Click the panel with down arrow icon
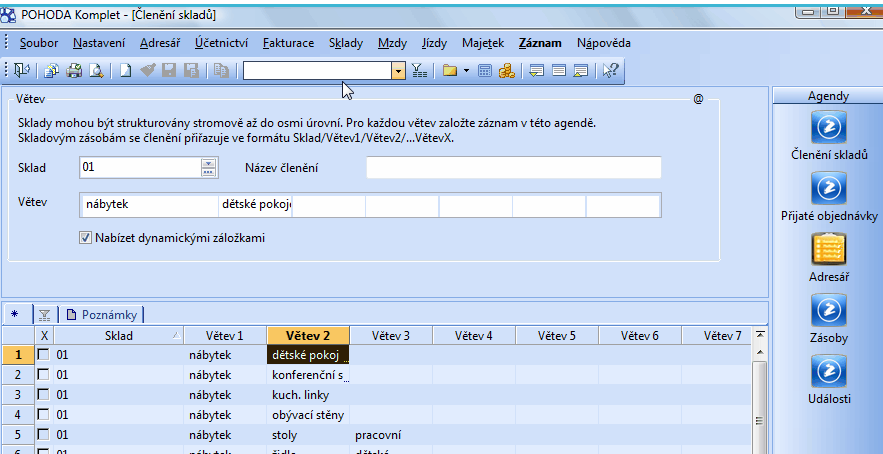This screenshot has width=883, height=454. pyautogui.click(x=537, y=70)
